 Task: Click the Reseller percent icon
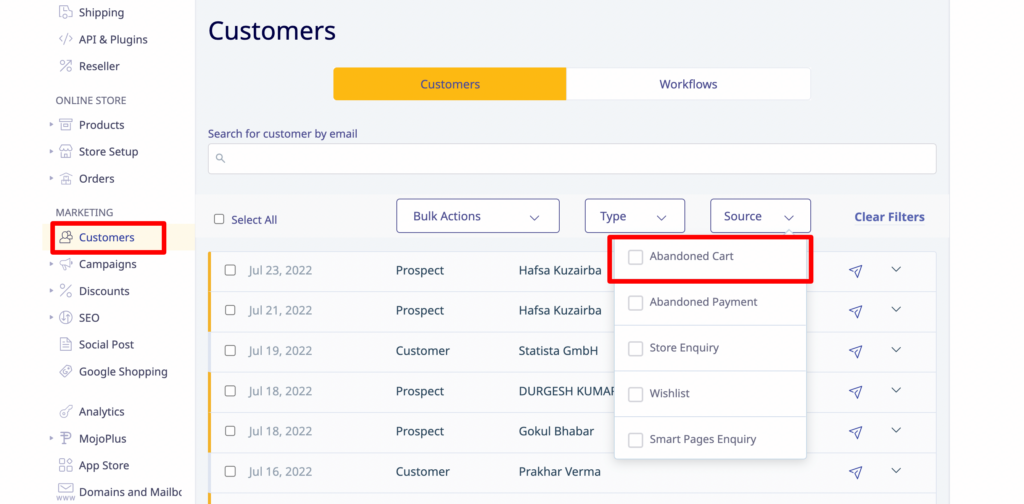pos(65,66)
